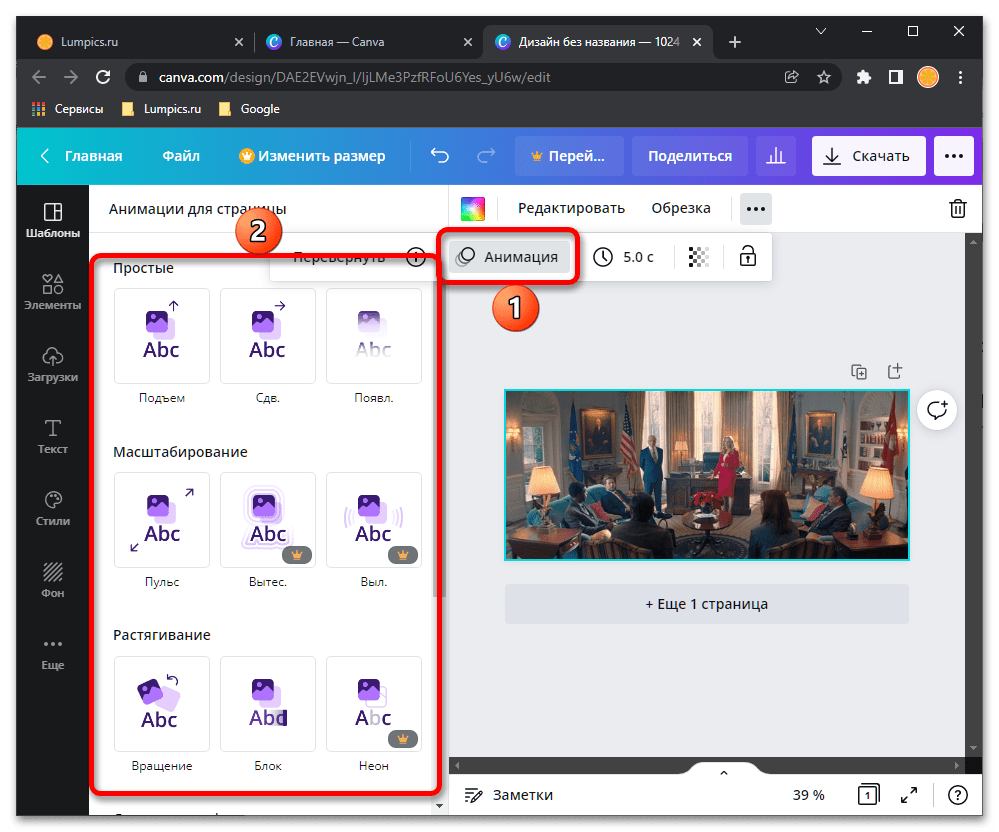Viewport: 999px width, 832px height.
Task: Delete the selected element with trash icon
Action: (958, 208)
